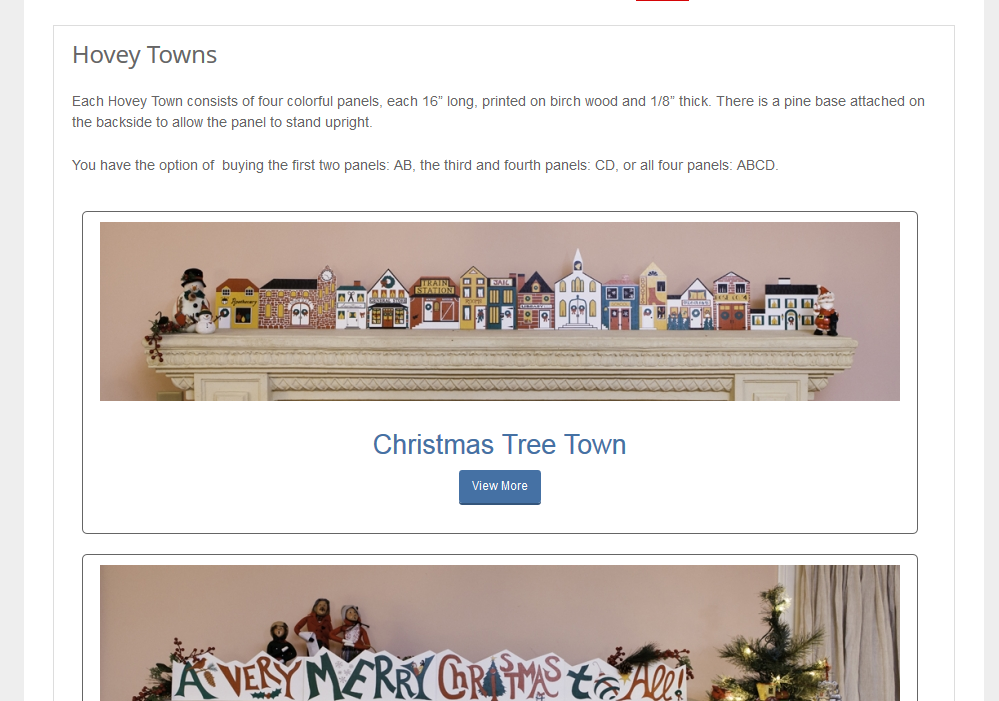Click the brick clock tower building
The height and width of the screenshot is (701, 999).
[x=298, y=298]
